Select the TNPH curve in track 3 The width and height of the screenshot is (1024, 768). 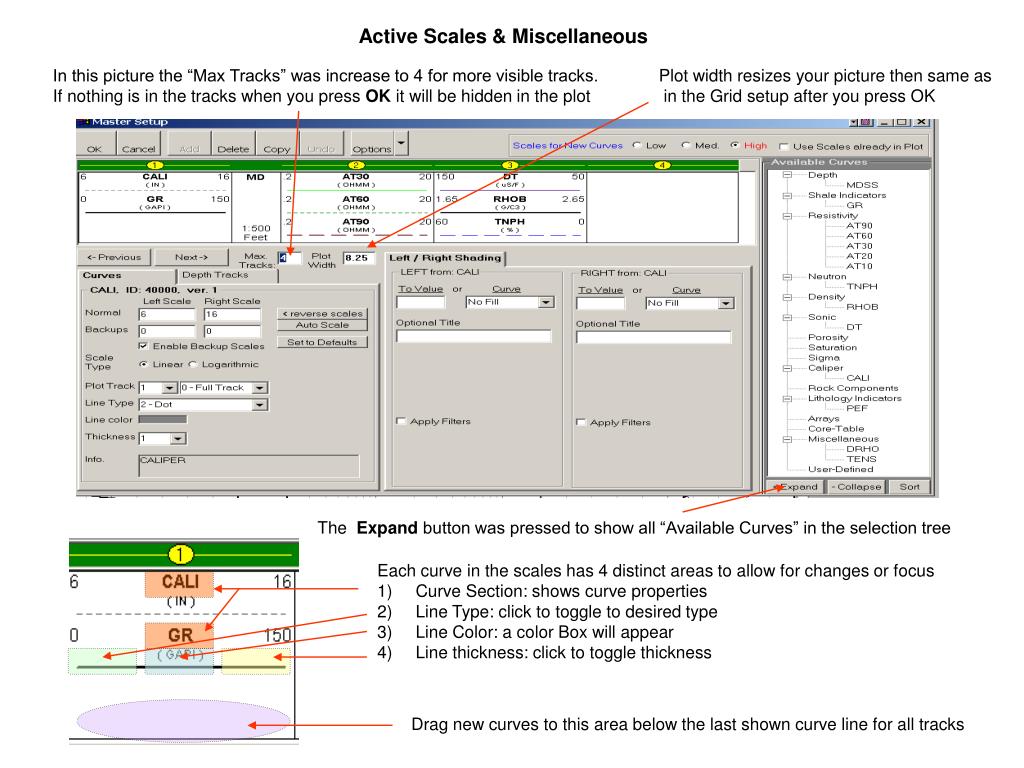(x=510, y=221)
